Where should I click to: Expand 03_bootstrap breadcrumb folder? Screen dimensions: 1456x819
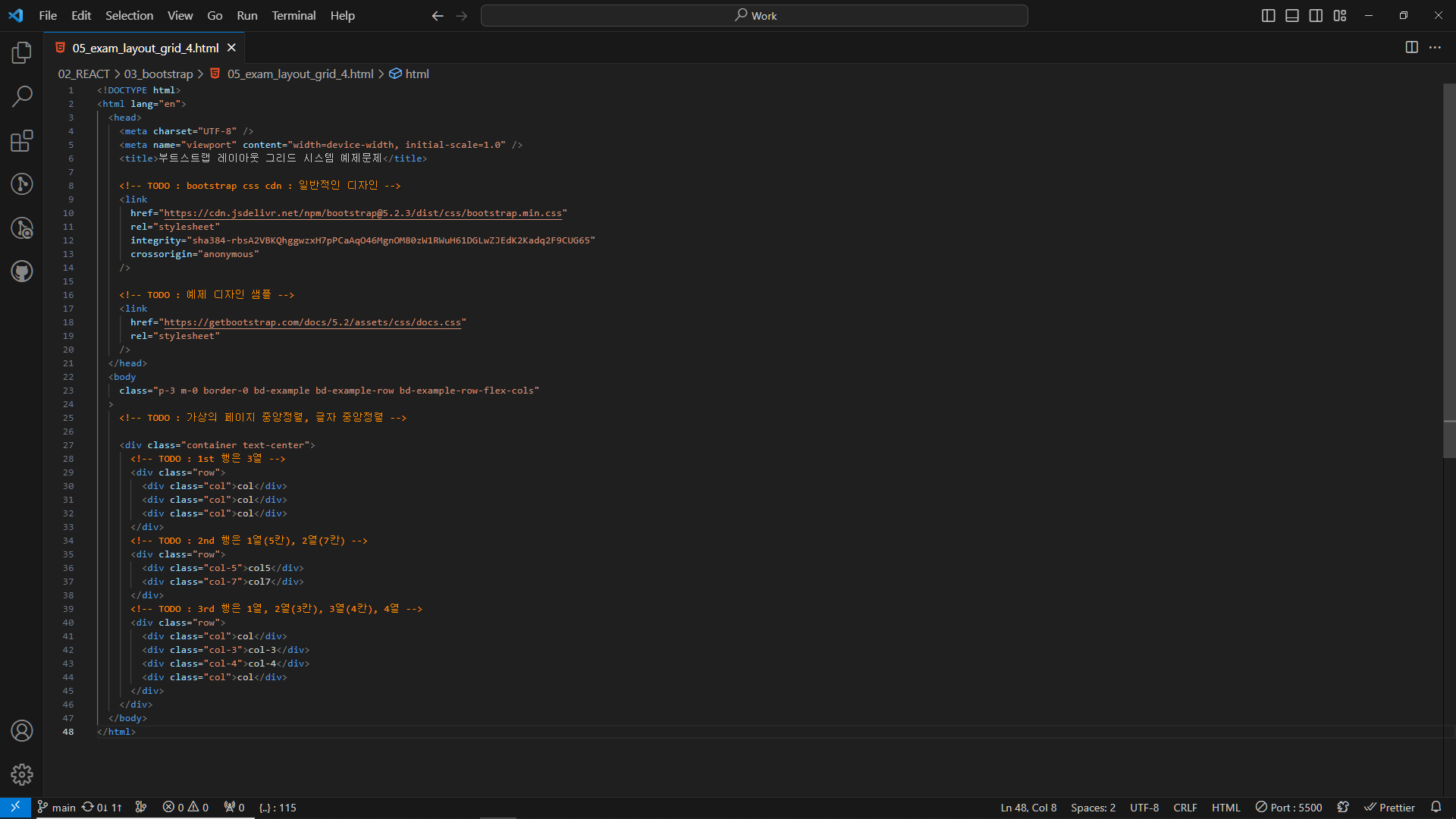coord(158,74)
